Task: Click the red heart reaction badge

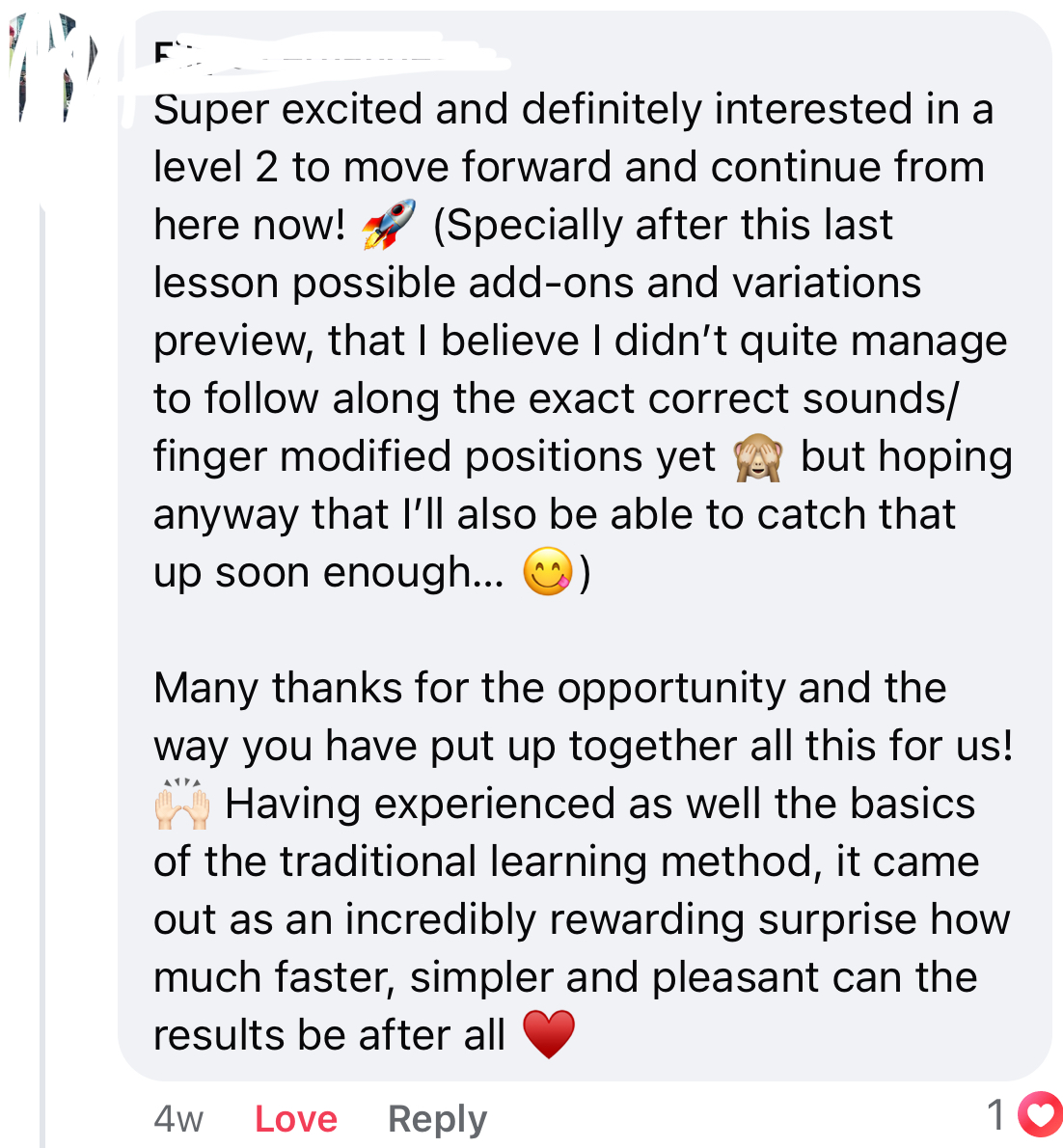Action: 1040,1115
